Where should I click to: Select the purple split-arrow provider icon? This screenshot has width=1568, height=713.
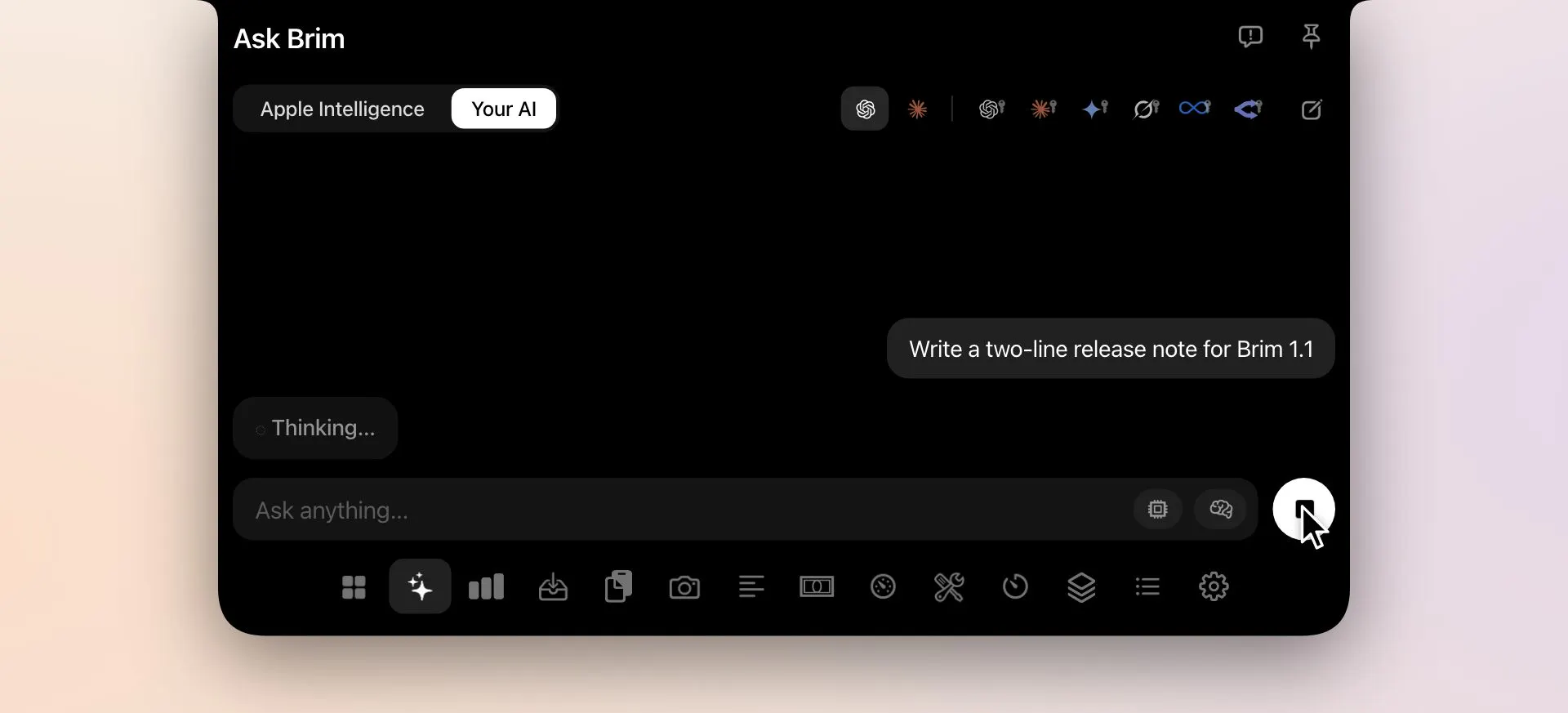(x=1248, y=109)
